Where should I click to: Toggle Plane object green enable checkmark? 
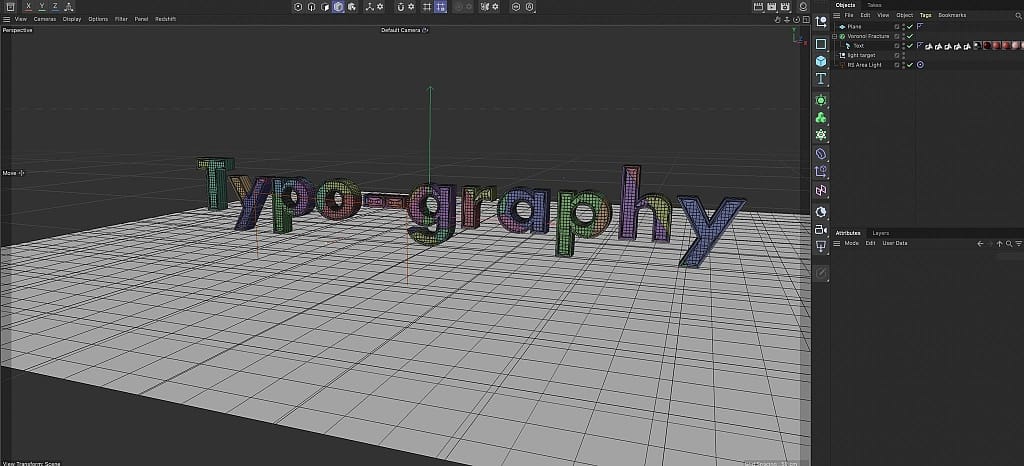coord(910,26)
